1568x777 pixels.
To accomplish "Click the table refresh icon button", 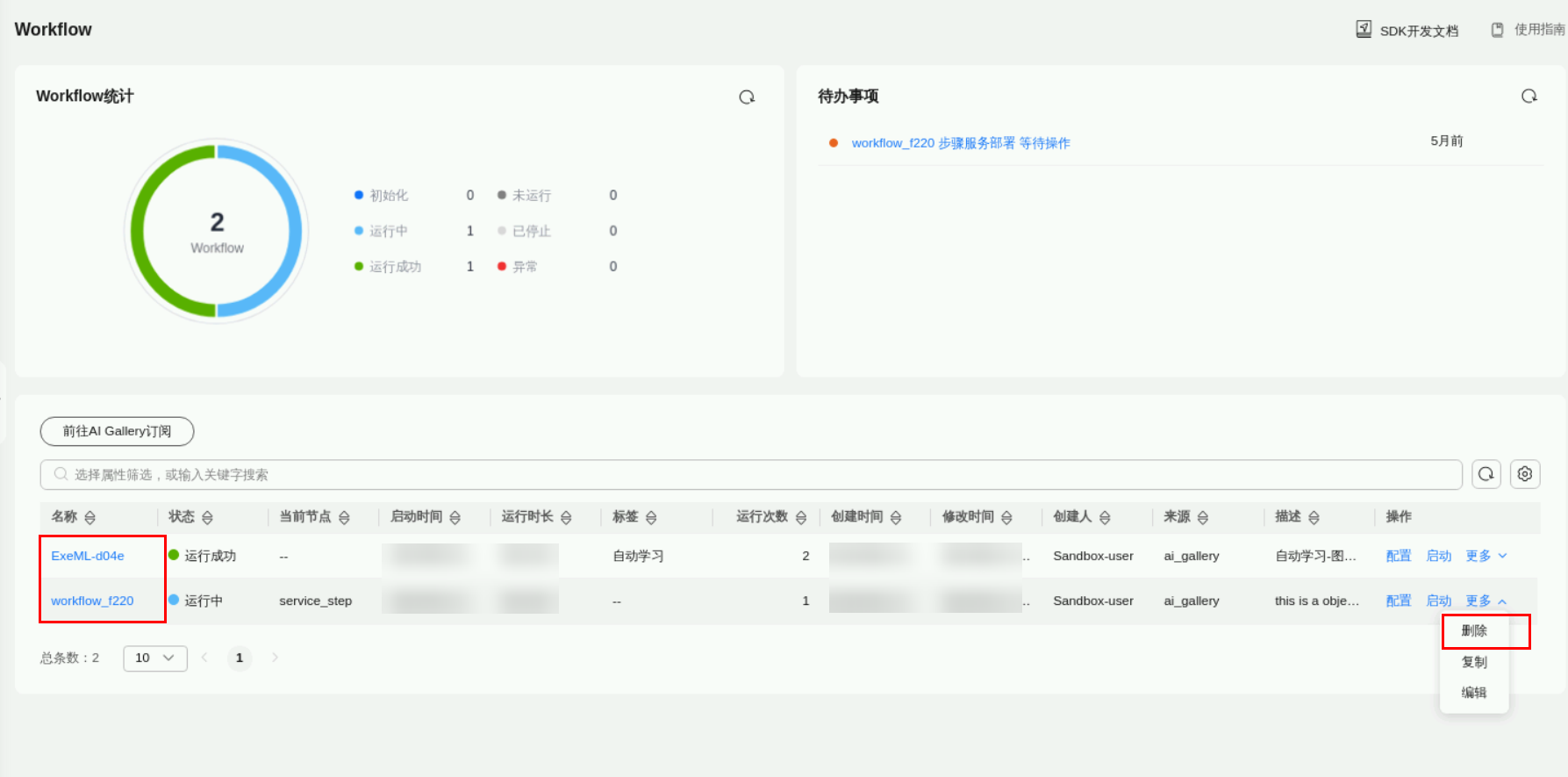I will tap(1486, 474).
